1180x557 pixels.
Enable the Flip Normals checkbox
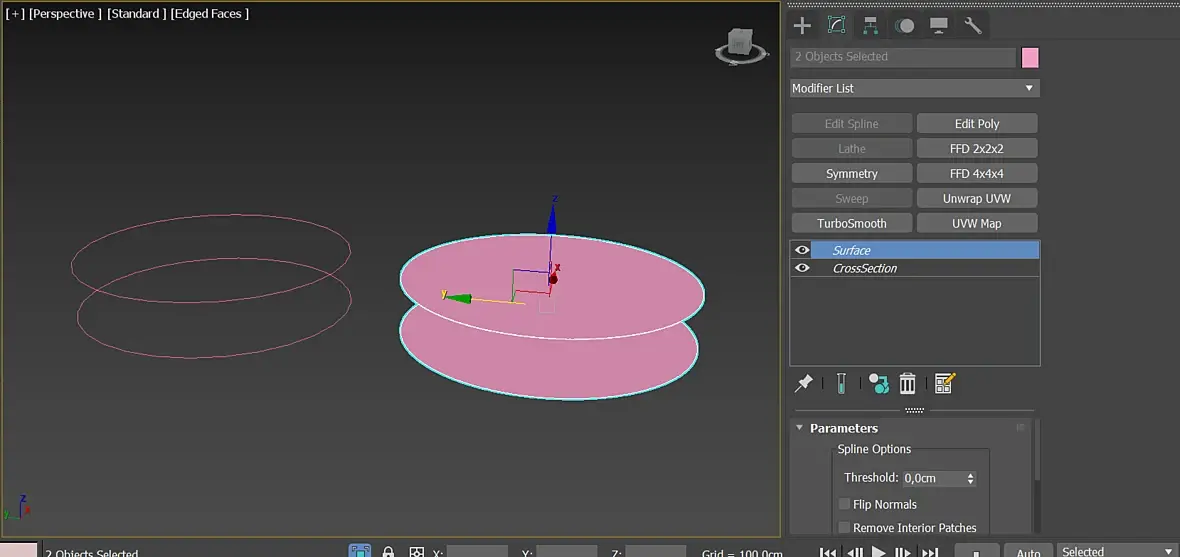pos(845,505)
